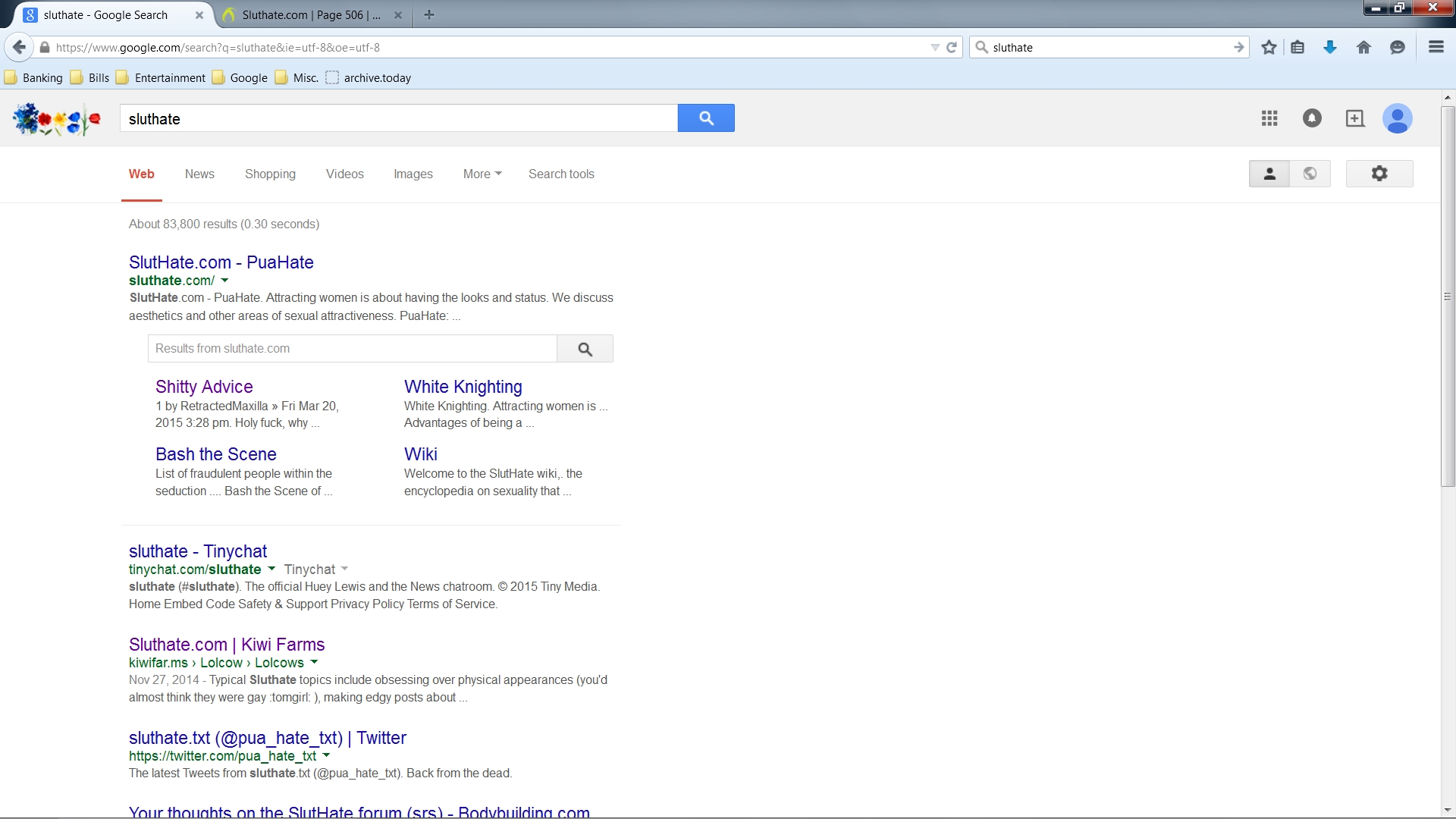Open the Banking bookmarks folder
The height and width of the screenshot is (819, 1456).
[x=34, y=77]
